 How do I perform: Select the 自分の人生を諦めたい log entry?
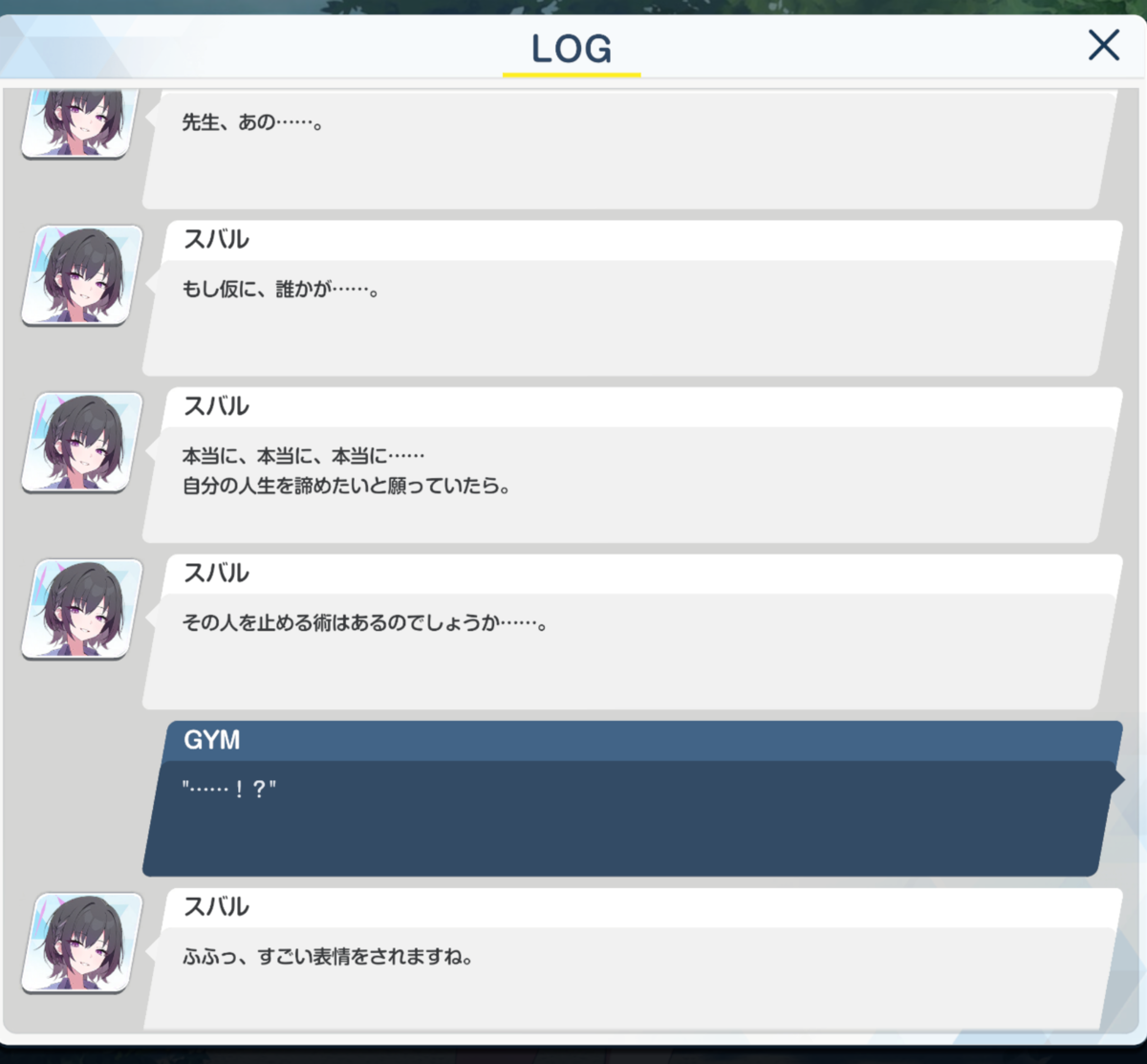(x=631, y=466)
